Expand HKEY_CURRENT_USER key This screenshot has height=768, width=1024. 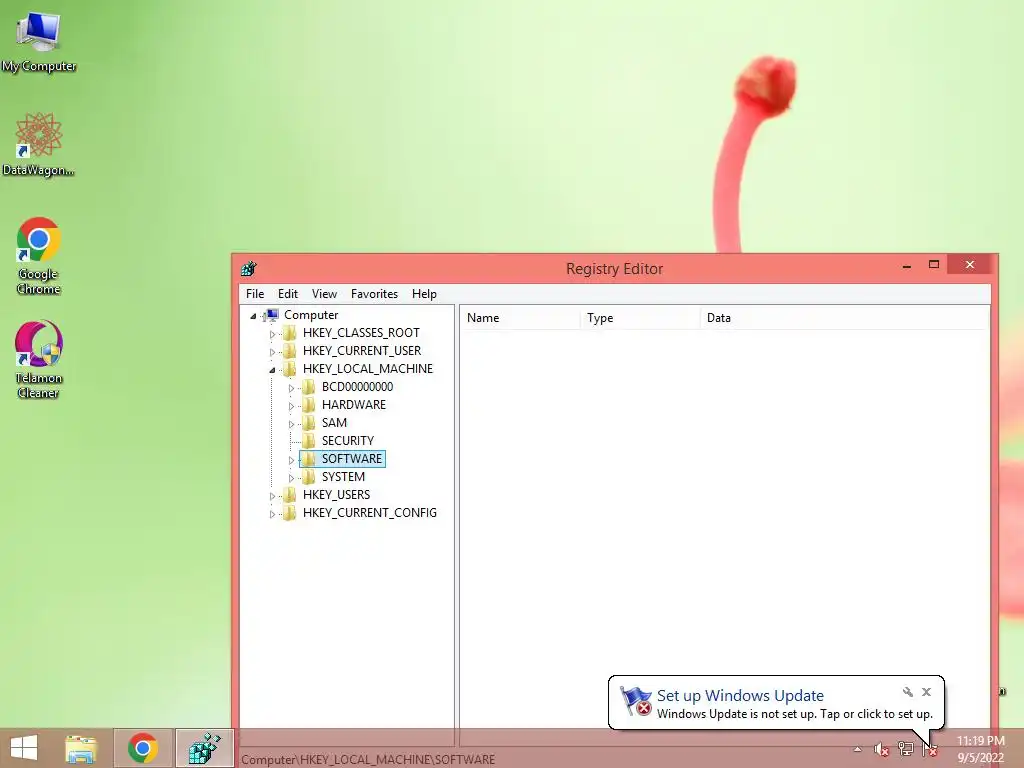(272, 352)
